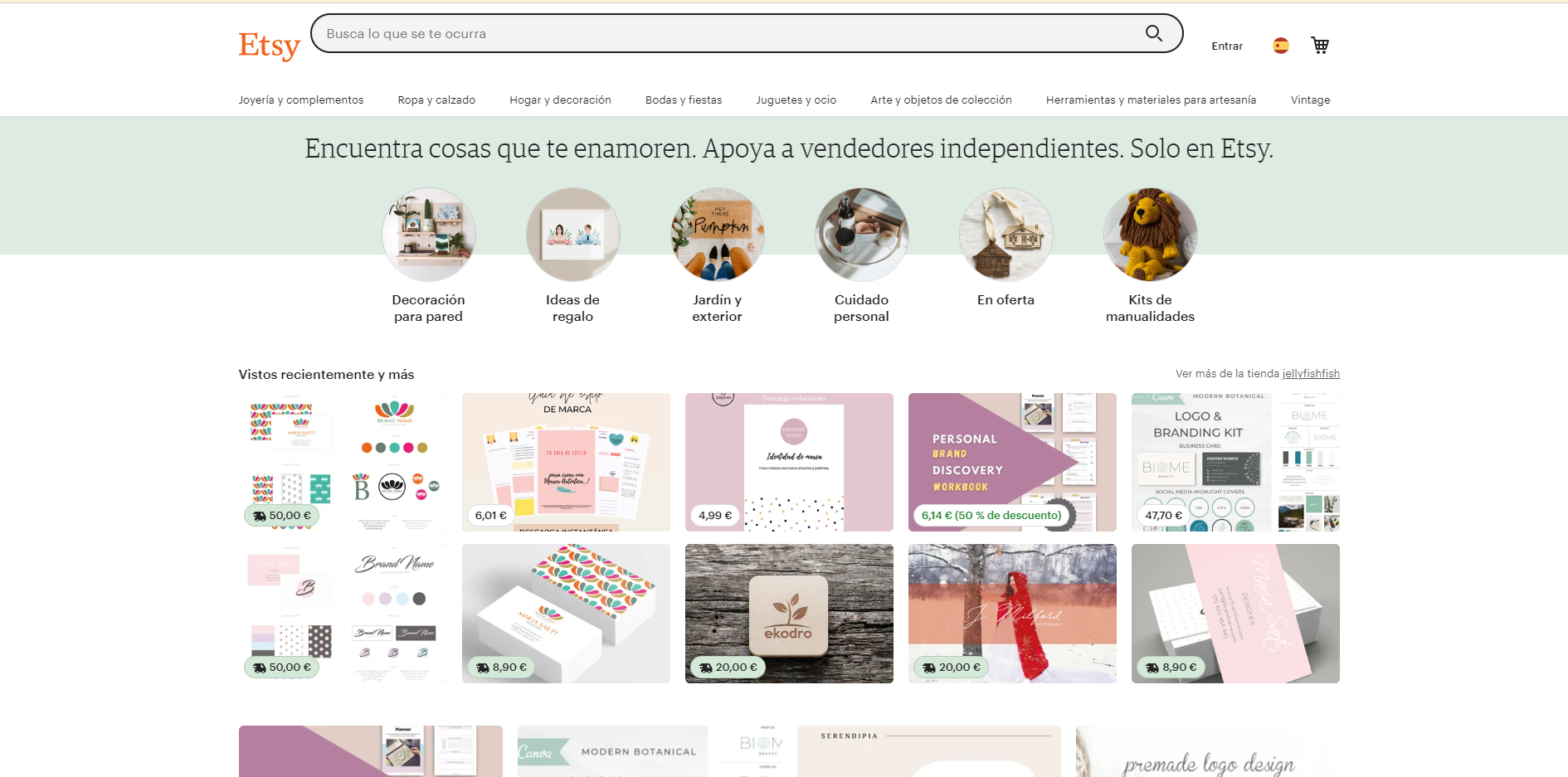Image resolution: width=1568 pixels, height=777 pixels.
Task: Click the Spain flag region icon
Action: (x=1280, y=46)
